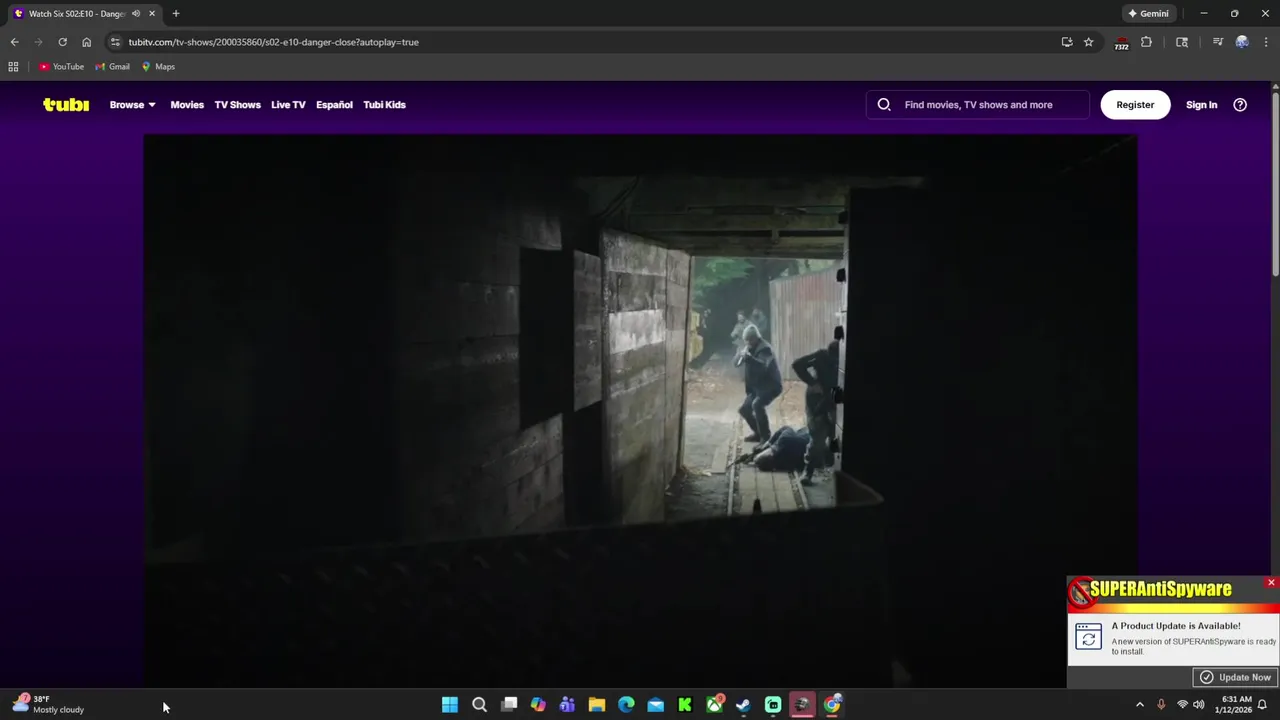Viewport: 1280px width, 720px height.
Task: Open a new browser tab
Action: tap(176, 13)
